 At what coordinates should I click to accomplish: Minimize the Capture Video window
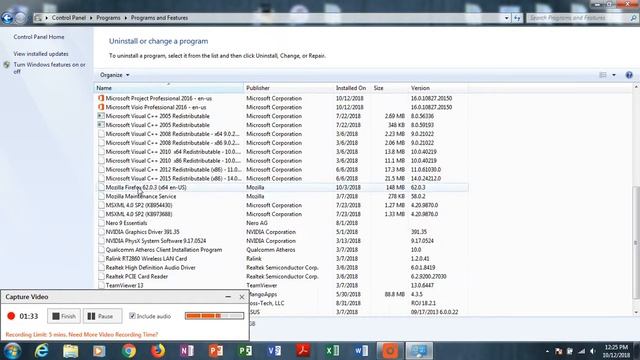228,297
